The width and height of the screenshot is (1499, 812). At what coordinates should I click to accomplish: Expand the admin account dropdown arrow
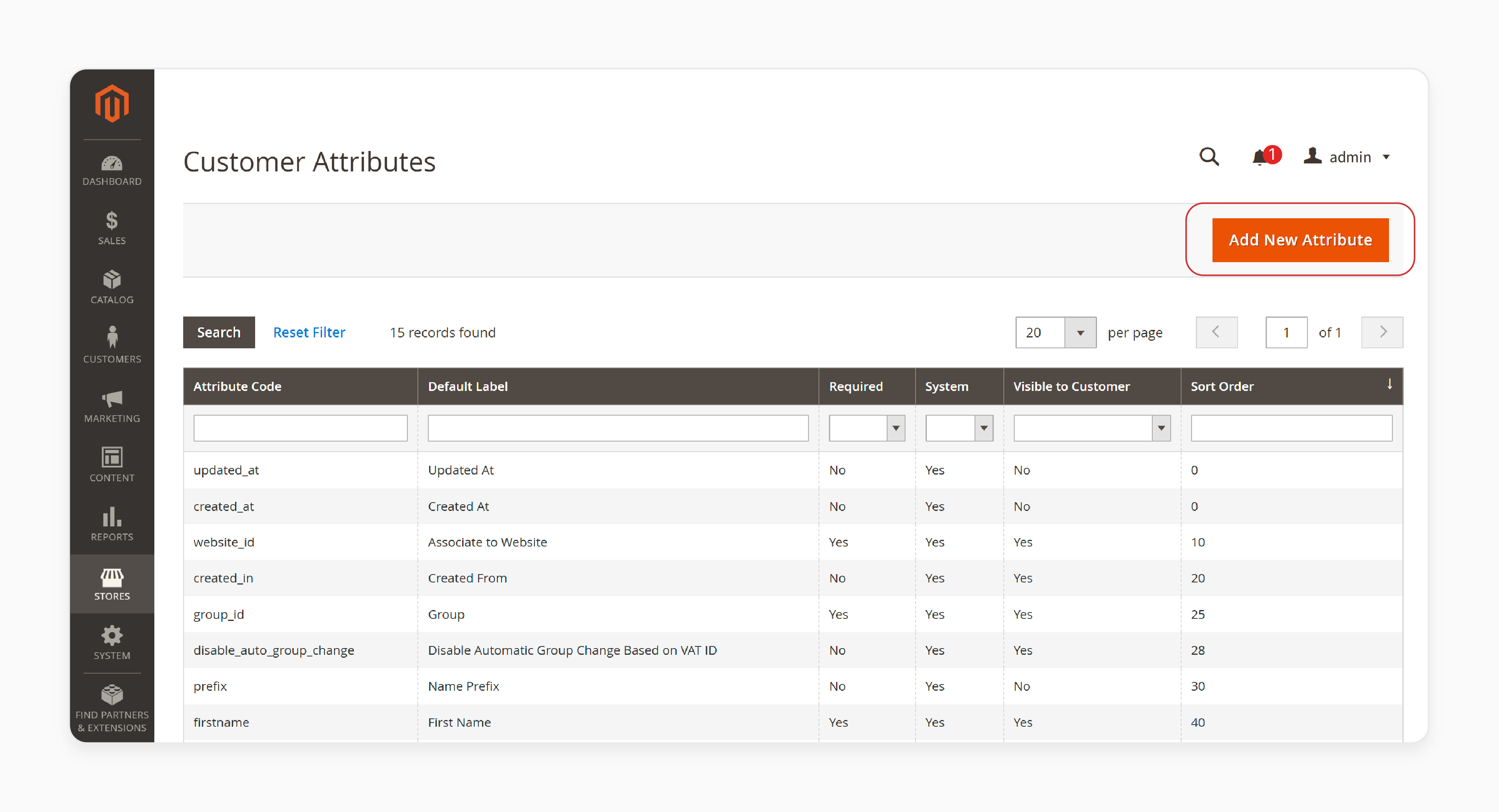click(1386, 157)
